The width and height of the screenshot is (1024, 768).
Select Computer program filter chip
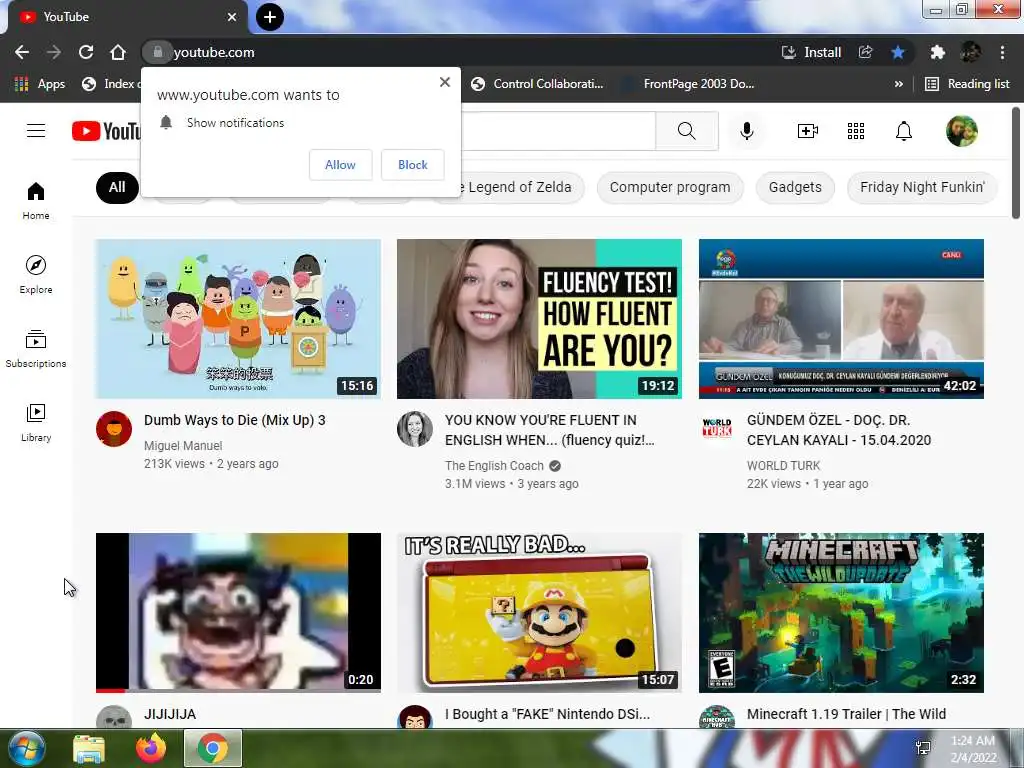[x=670, y=187]
